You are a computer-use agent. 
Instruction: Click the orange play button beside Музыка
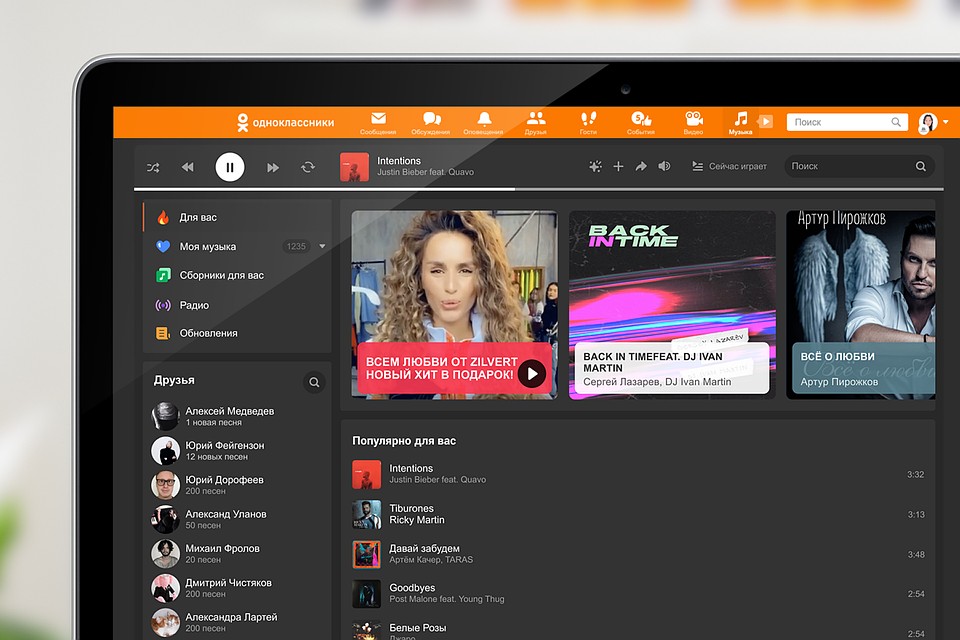pyautogui.click(x=765, y=121)
